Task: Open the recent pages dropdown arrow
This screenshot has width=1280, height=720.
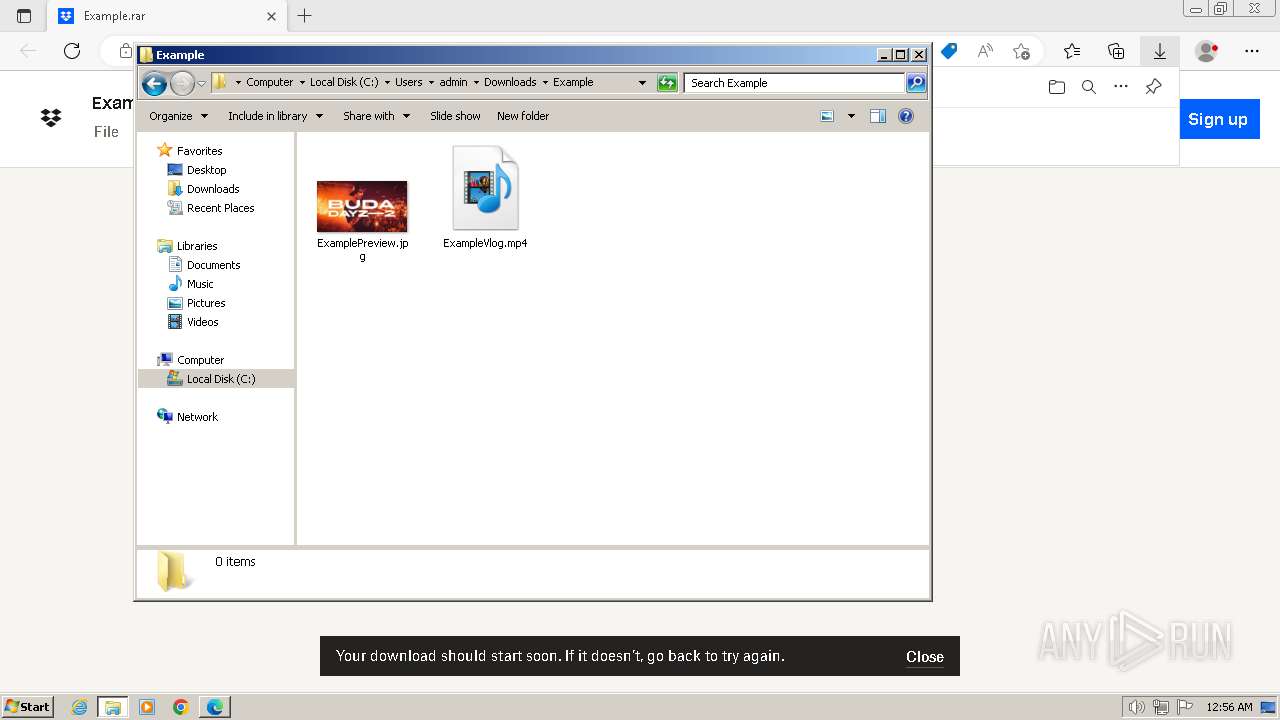Action: click(x=201, y=83)
